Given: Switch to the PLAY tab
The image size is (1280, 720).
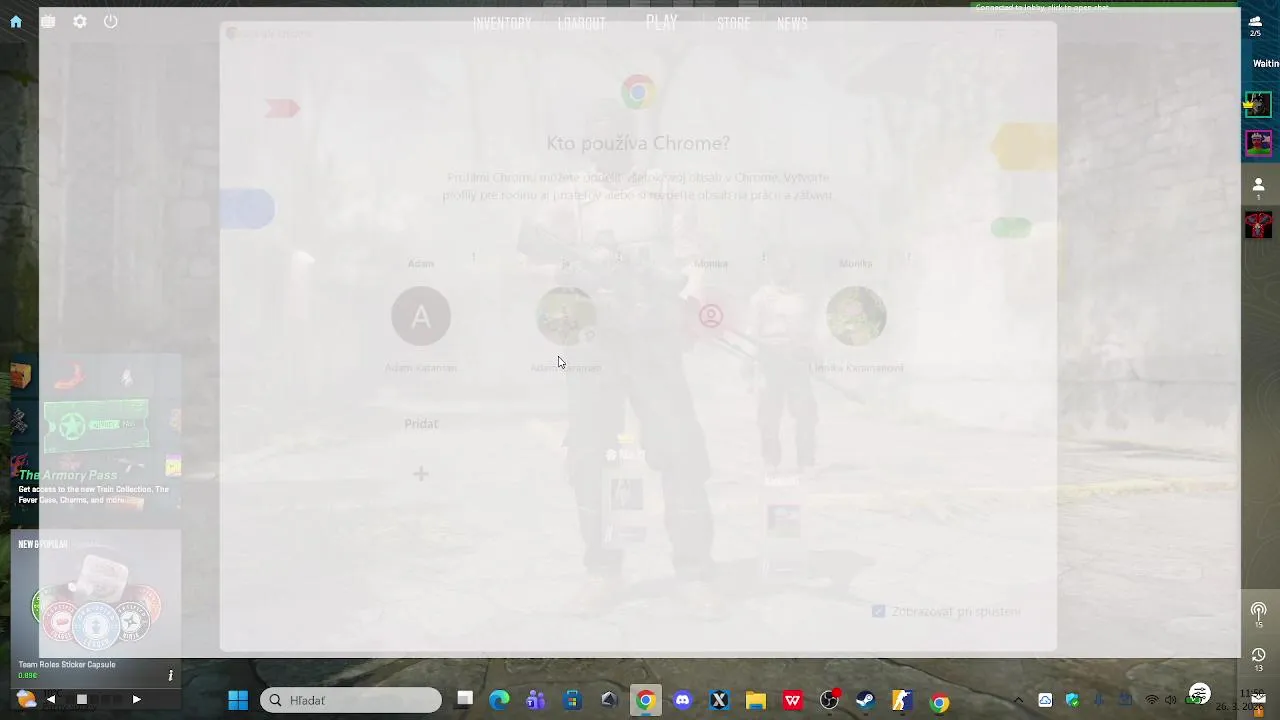Looking at the screenshot, I should (x=661, y=22).
